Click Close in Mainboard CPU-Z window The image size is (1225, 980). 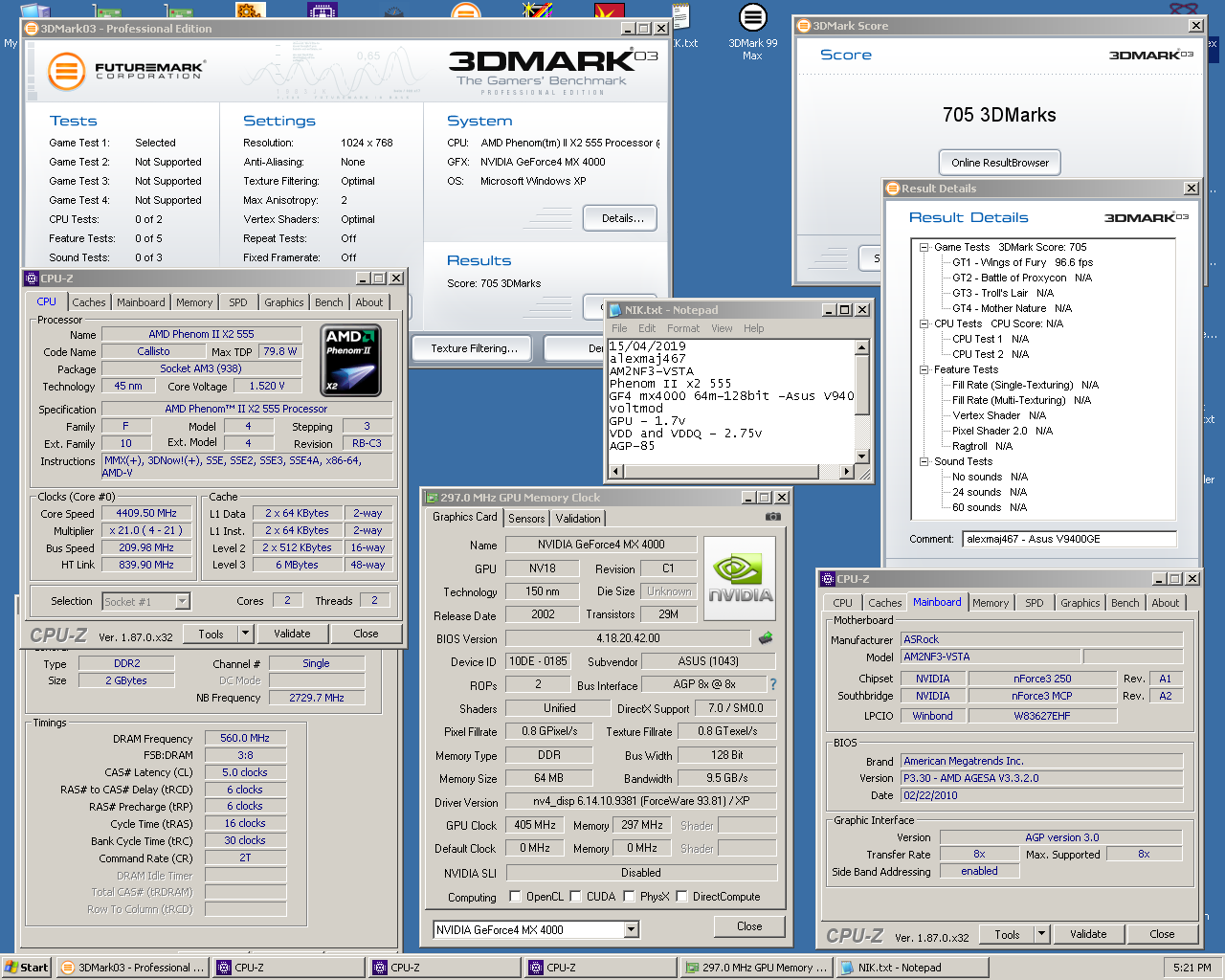point(1162,935)
